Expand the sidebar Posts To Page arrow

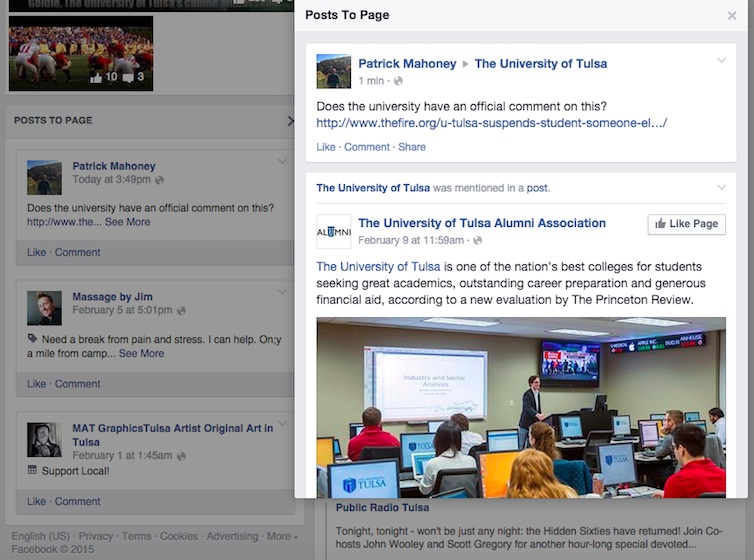coord(290,121)
